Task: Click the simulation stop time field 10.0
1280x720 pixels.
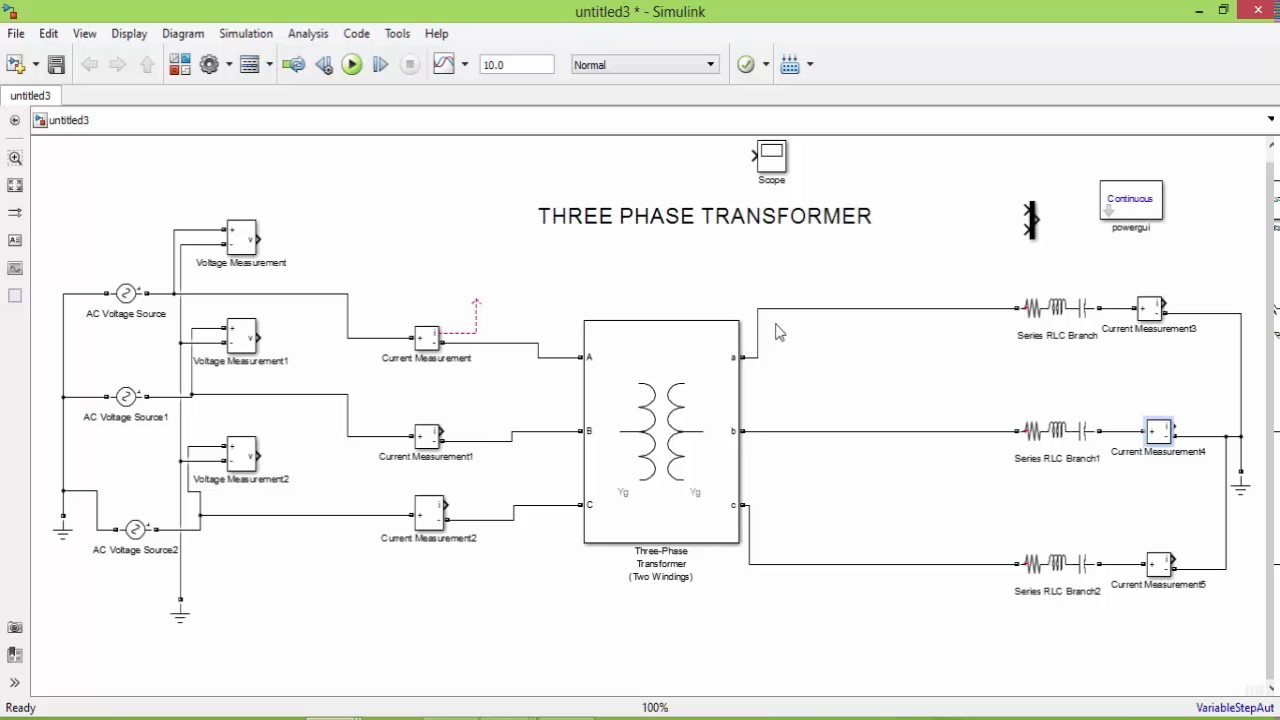Action: click(516, 65)
